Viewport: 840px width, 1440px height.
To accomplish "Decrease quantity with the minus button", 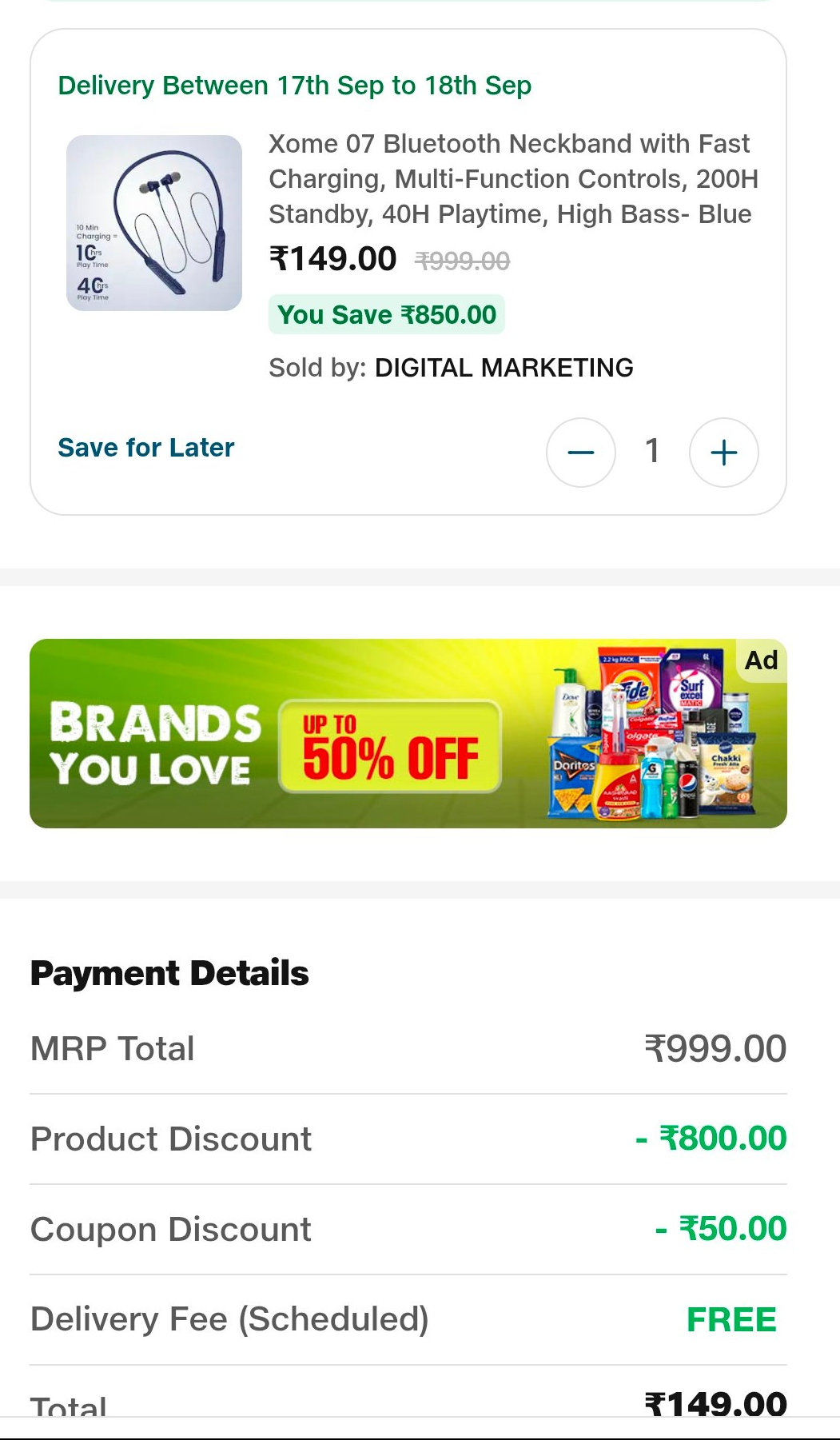I will click(580, 453).
